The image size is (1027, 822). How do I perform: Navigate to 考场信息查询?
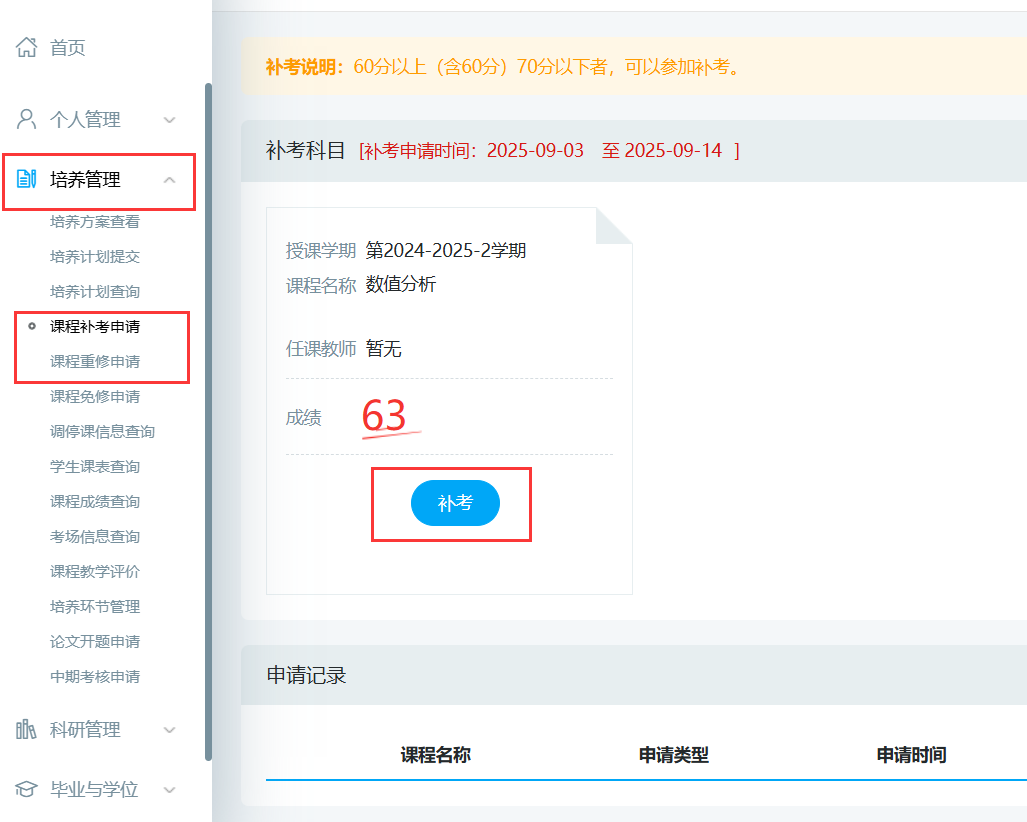click(x=95, y=536)
